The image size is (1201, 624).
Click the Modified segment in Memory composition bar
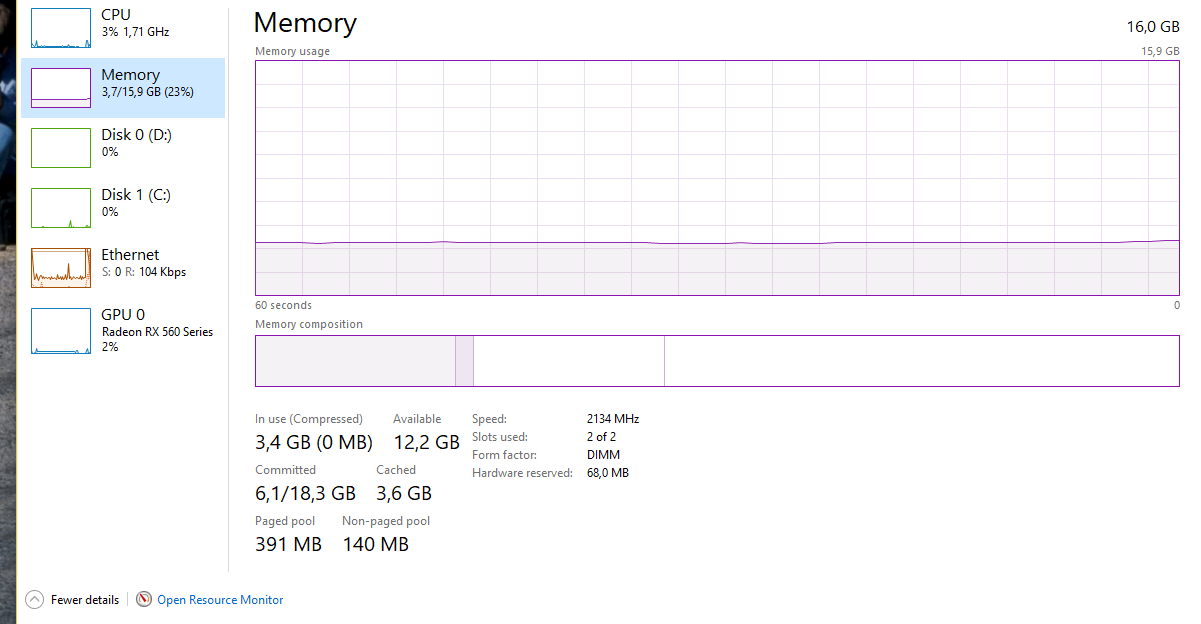pos(464,361)
